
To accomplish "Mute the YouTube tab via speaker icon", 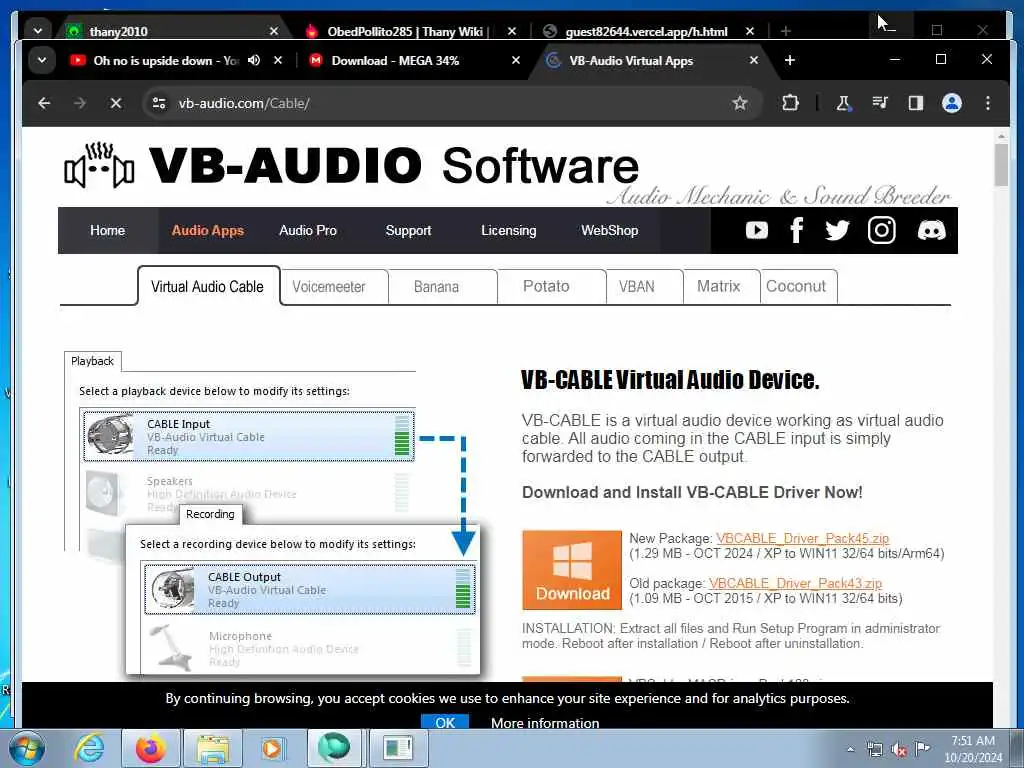I will coord(254,60).
